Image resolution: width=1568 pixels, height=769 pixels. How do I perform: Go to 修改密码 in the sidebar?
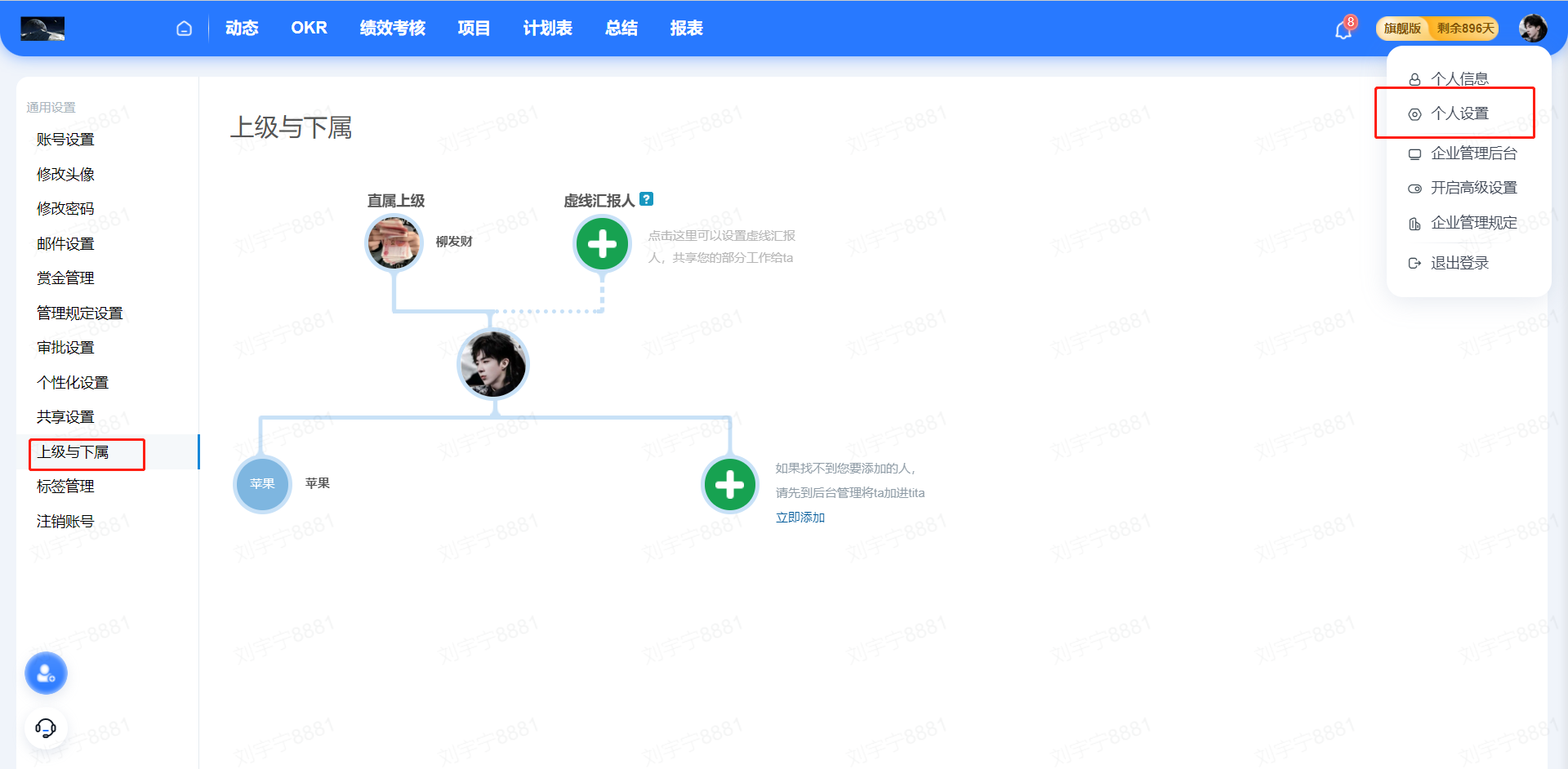[x=65, y=209]
